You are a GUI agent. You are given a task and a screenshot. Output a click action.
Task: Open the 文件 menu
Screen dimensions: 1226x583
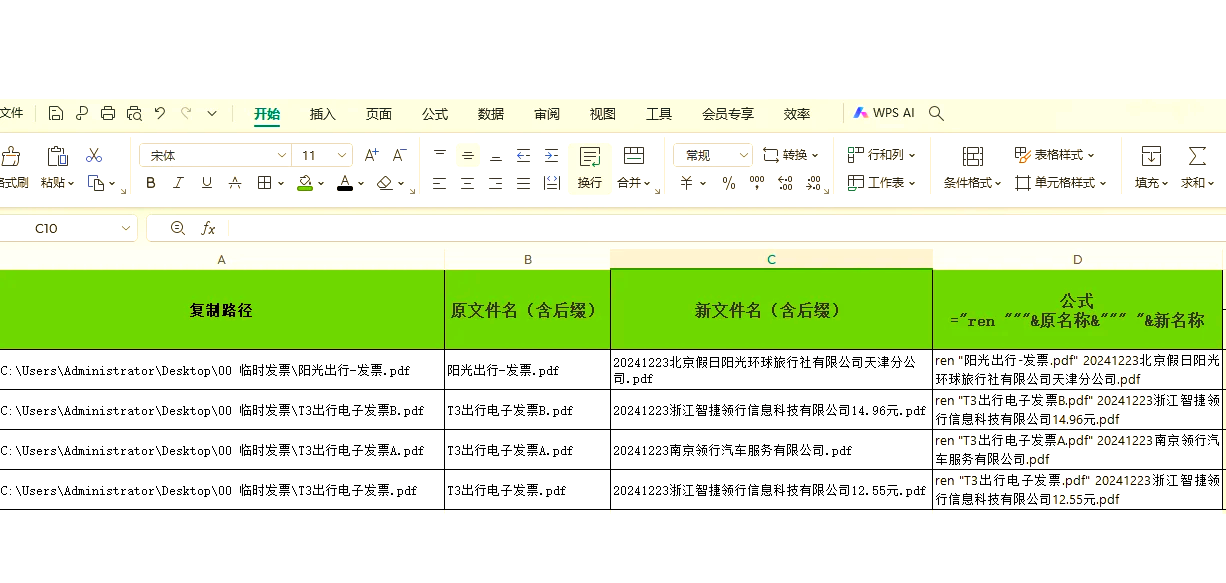(11, 114)
